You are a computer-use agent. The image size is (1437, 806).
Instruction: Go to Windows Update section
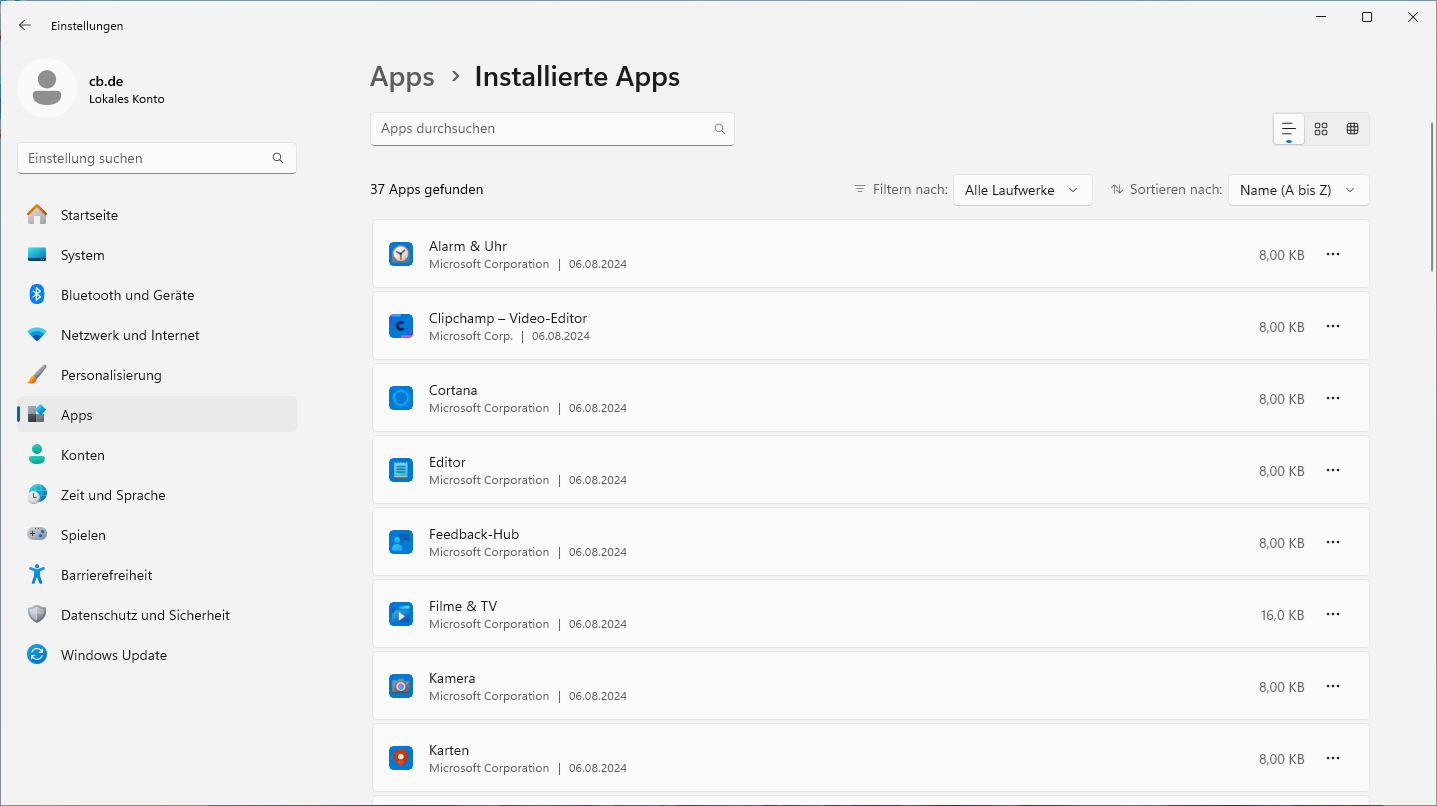(x=113, y=655)
